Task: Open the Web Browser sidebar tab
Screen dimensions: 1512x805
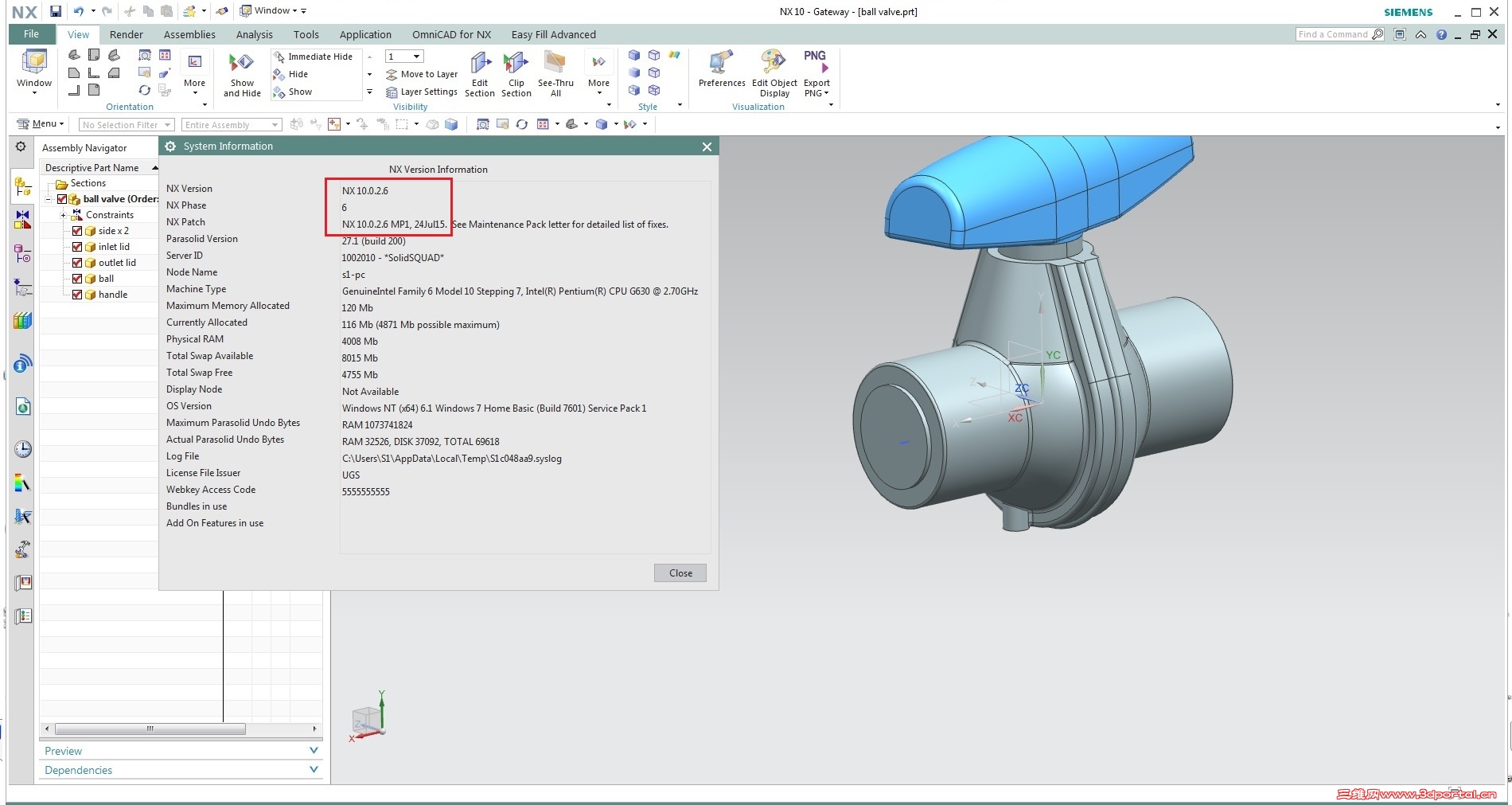Action: coord(23,407)
